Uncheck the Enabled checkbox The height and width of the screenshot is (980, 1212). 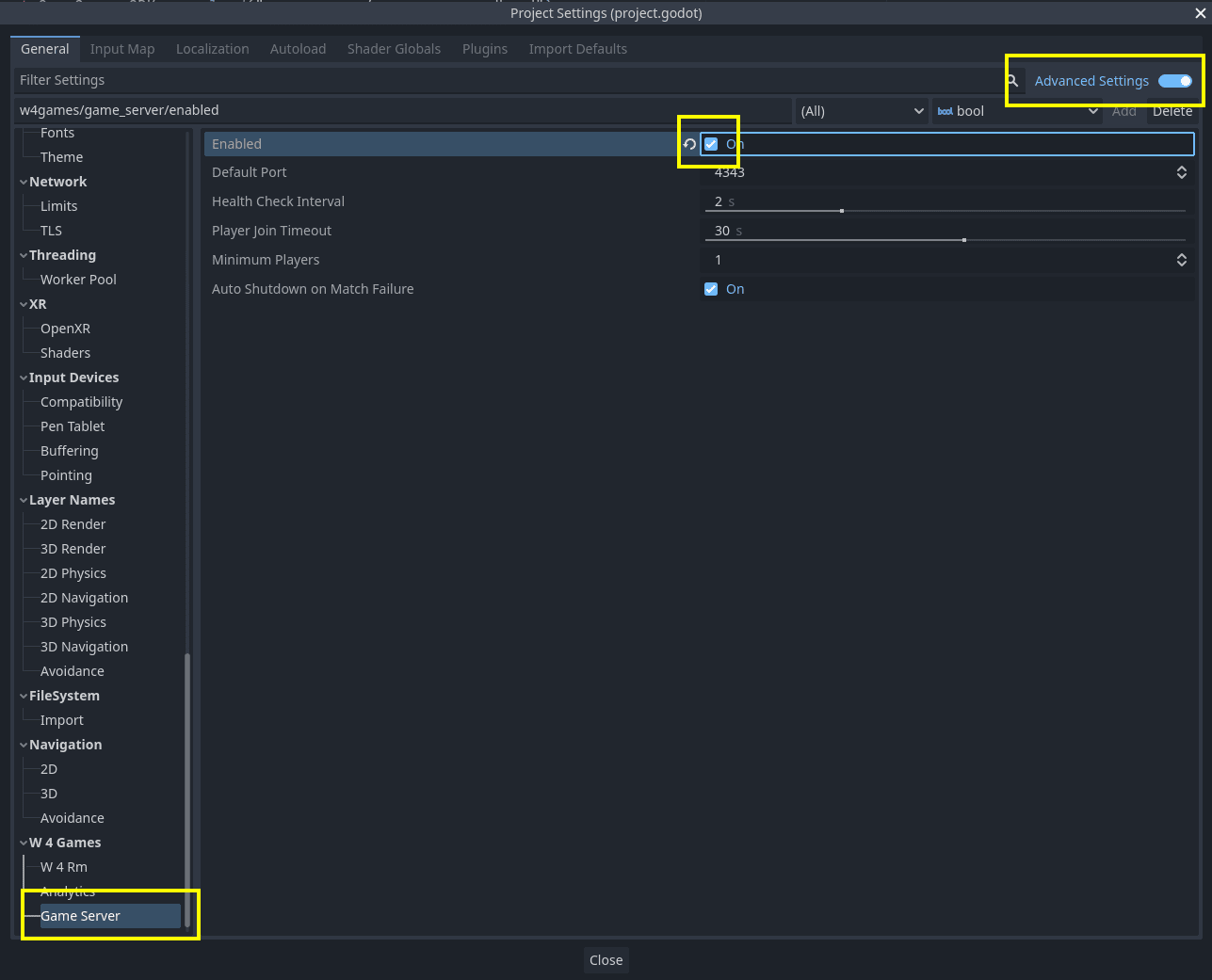(711, 143)
